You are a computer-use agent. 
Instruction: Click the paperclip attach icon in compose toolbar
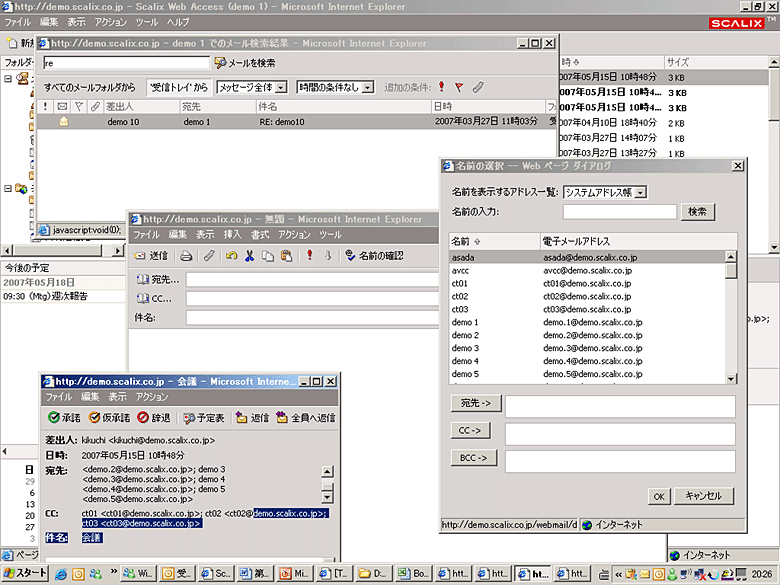(209, 256)
